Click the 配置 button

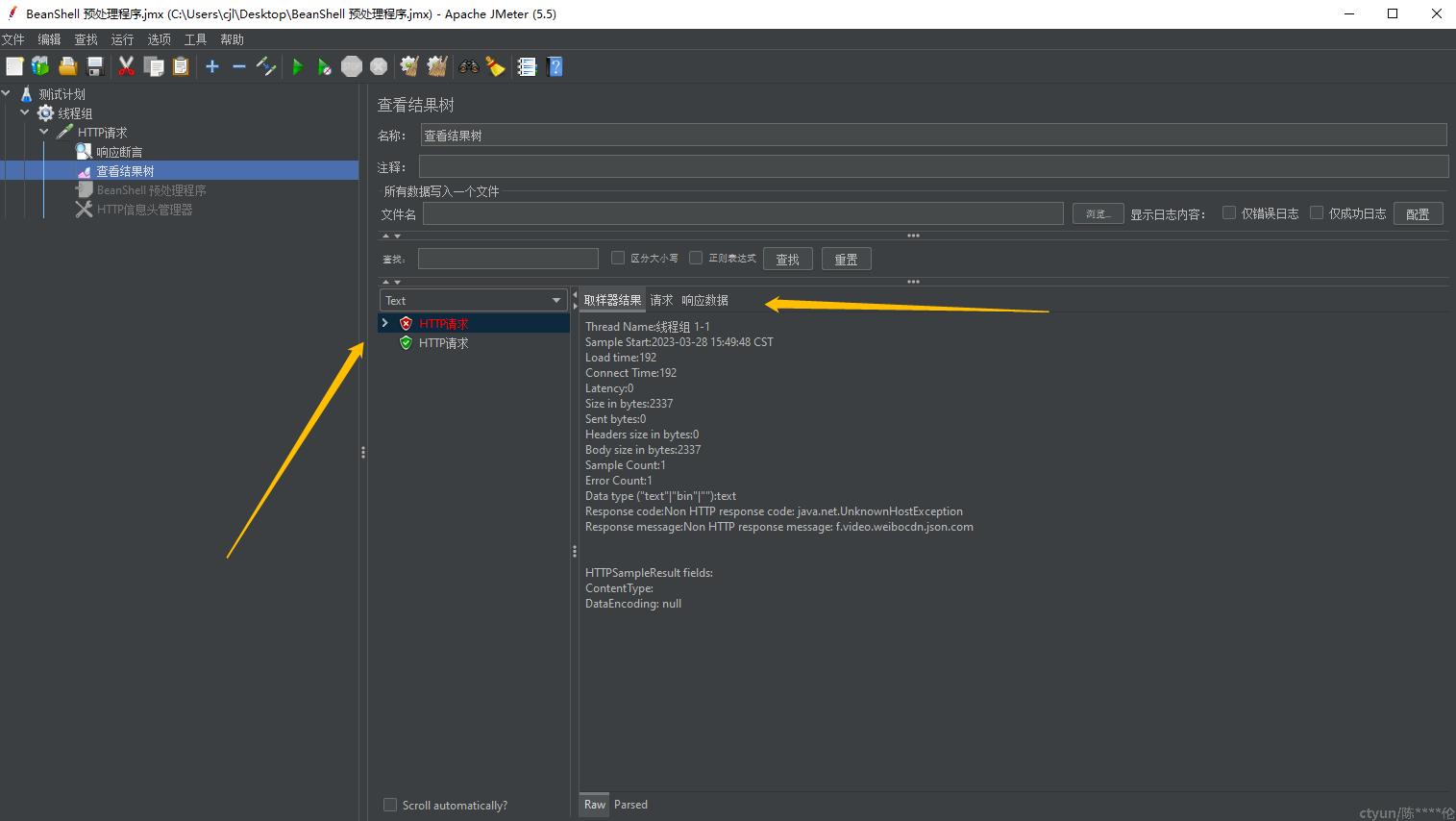pos(1418,213)
